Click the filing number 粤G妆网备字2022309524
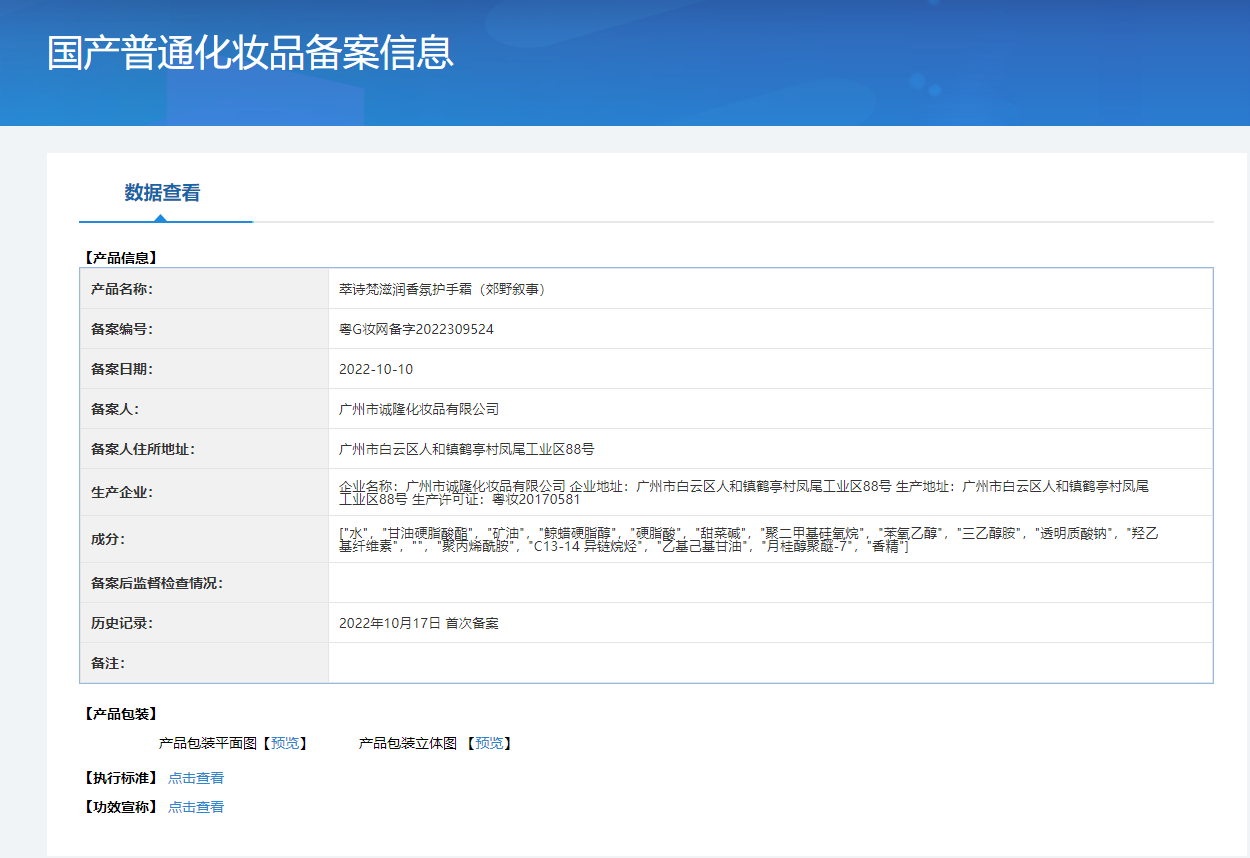Screen dimensions: 1250x858 point(416,329)
